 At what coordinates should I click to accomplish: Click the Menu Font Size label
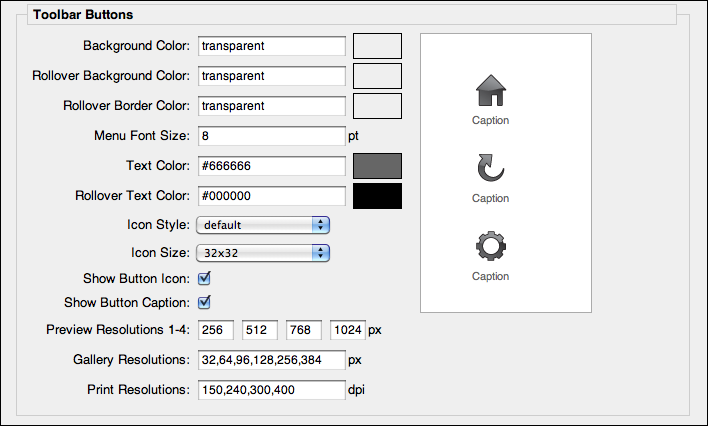pos(142,136)
